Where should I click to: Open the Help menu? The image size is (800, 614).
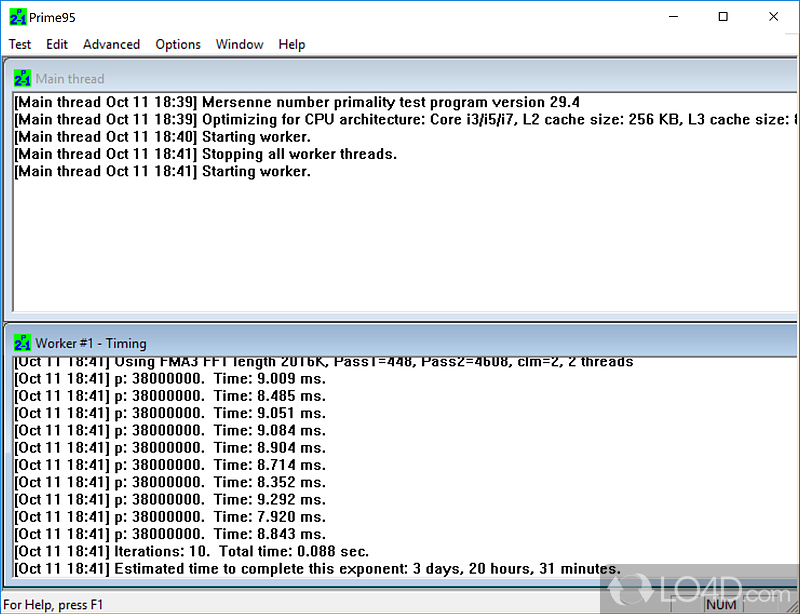pyautogui.click(x=292, y=44)
